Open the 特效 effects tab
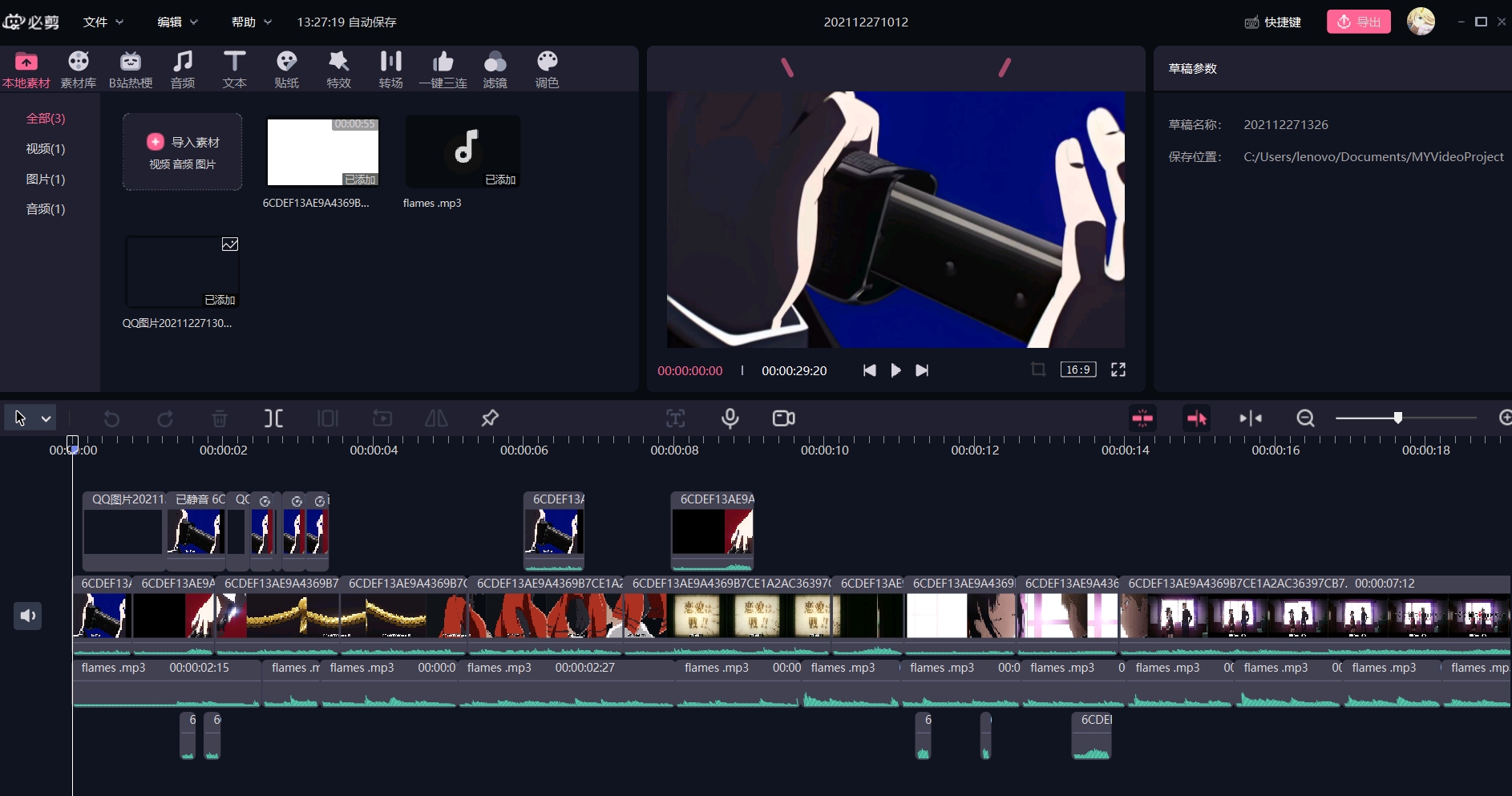This screenshot has height=796, width=1512. (339, 70)
